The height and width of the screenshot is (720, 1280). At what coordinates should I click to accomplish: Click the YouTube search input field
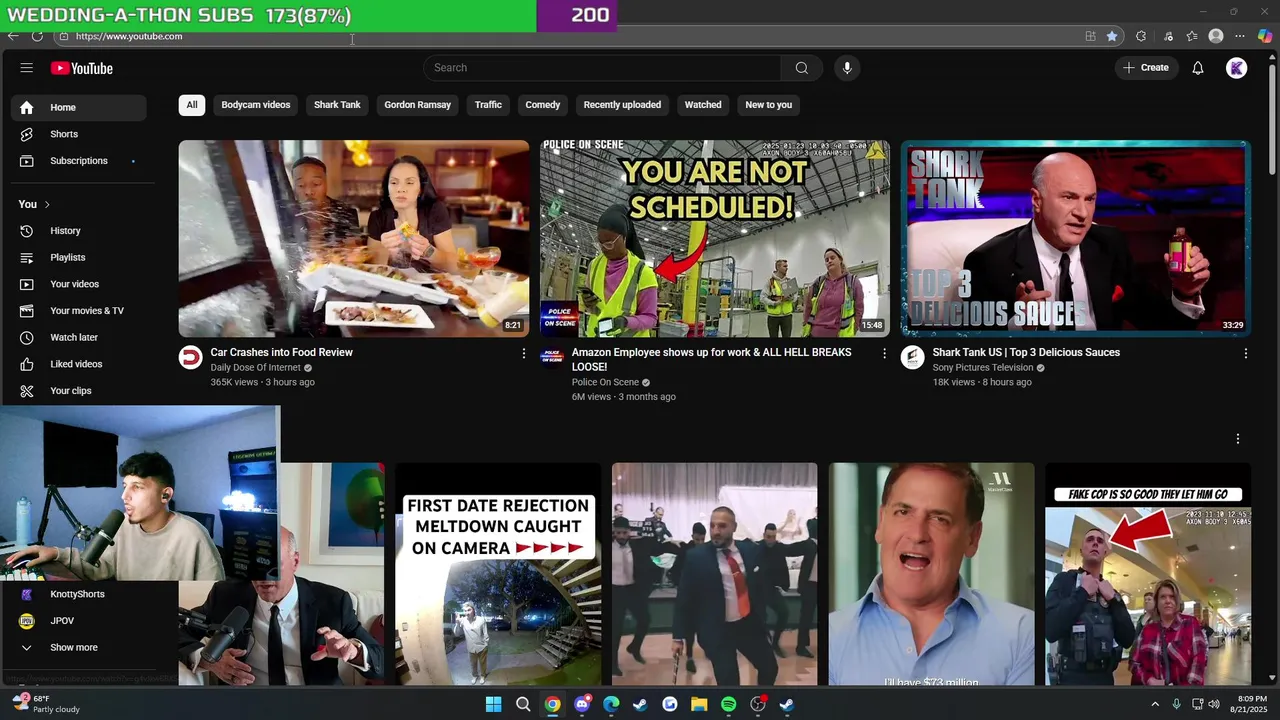click(602, 68)
